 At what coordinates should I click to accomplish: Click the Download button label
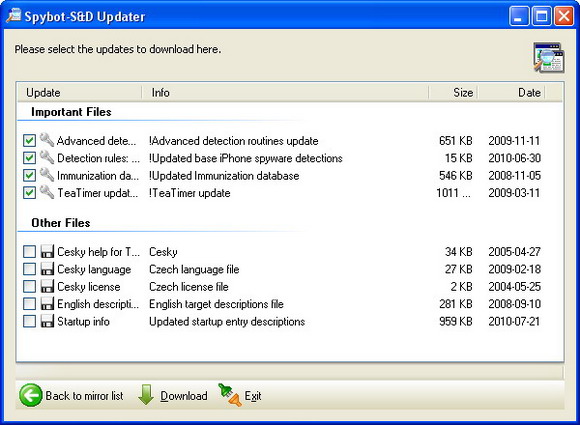point(183,396)
